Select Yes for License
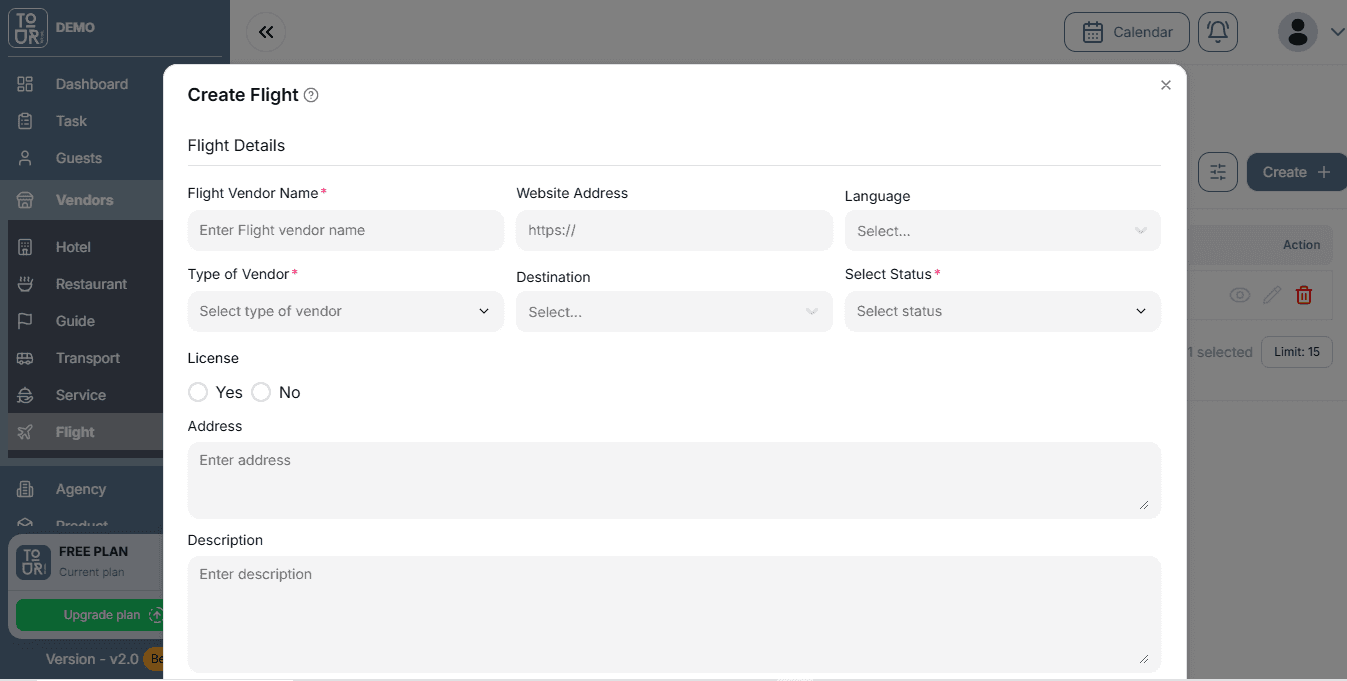The image size is (1347, 681). [x=198, y=392]
